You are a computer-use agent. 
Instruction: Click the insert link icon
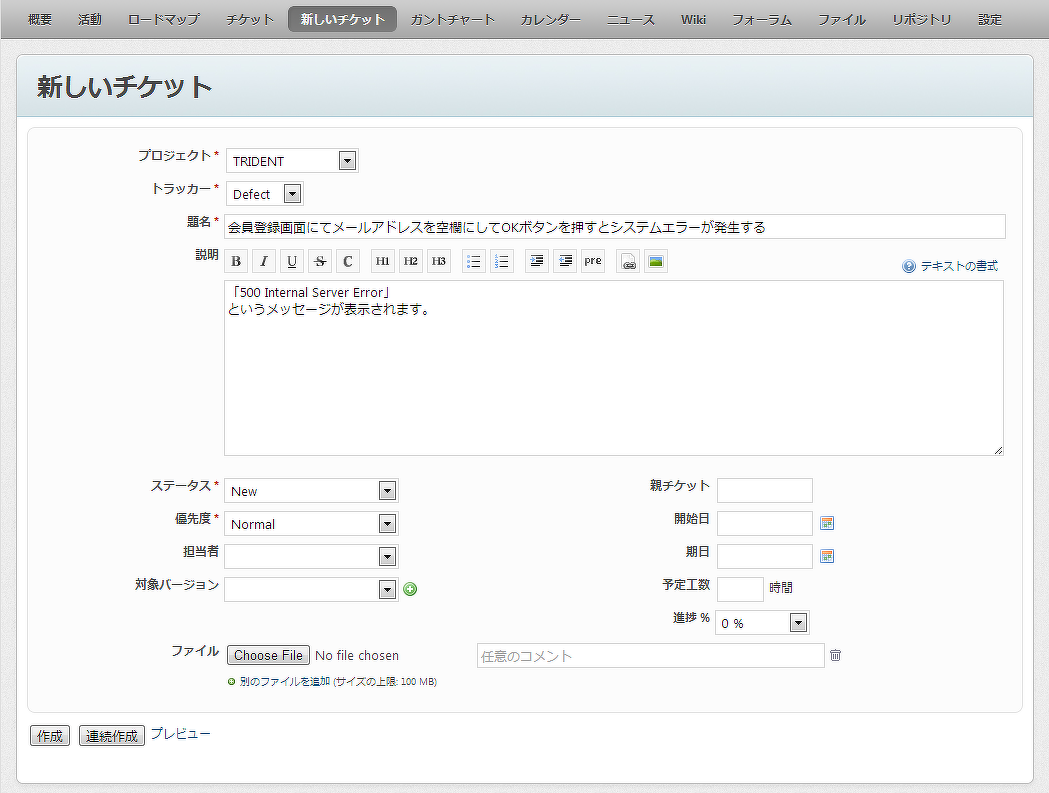click(x=628, y=261)
